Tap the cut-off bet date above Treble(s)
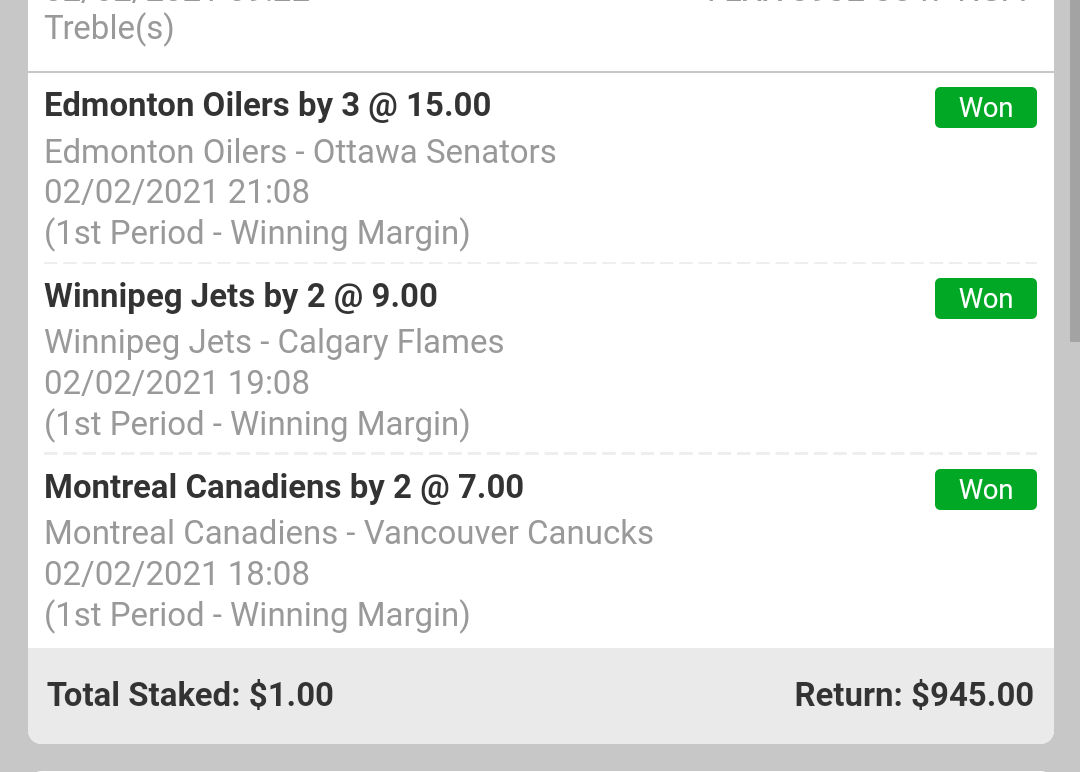Screen dimensions: 1080x772 pyautogui.click(x=177, y=3)
